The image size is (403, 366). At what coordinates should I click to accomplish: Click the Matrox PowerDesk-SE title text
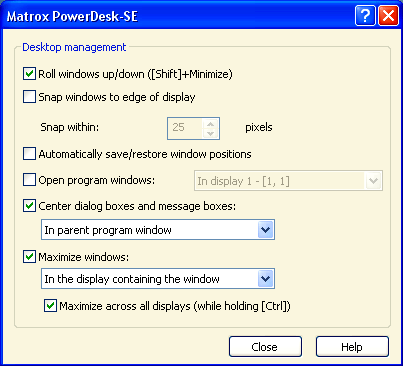(72, 16)
